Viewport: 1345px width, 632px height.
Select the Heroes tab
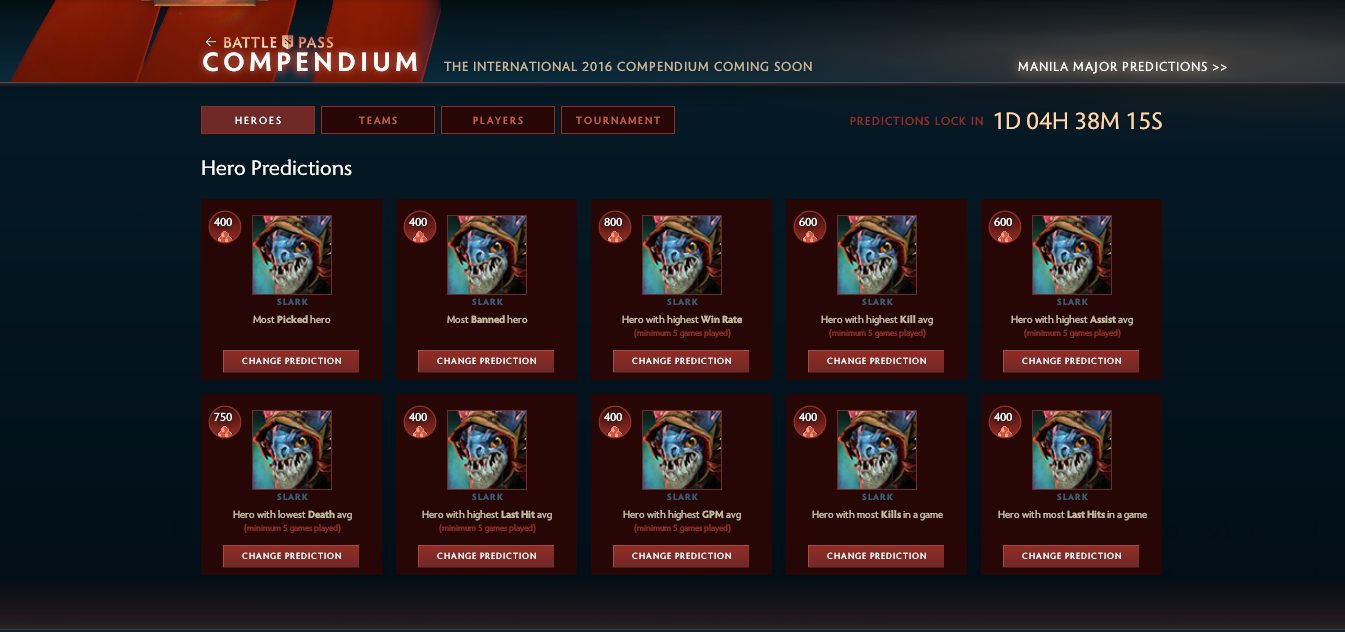[x=258, y=120]
